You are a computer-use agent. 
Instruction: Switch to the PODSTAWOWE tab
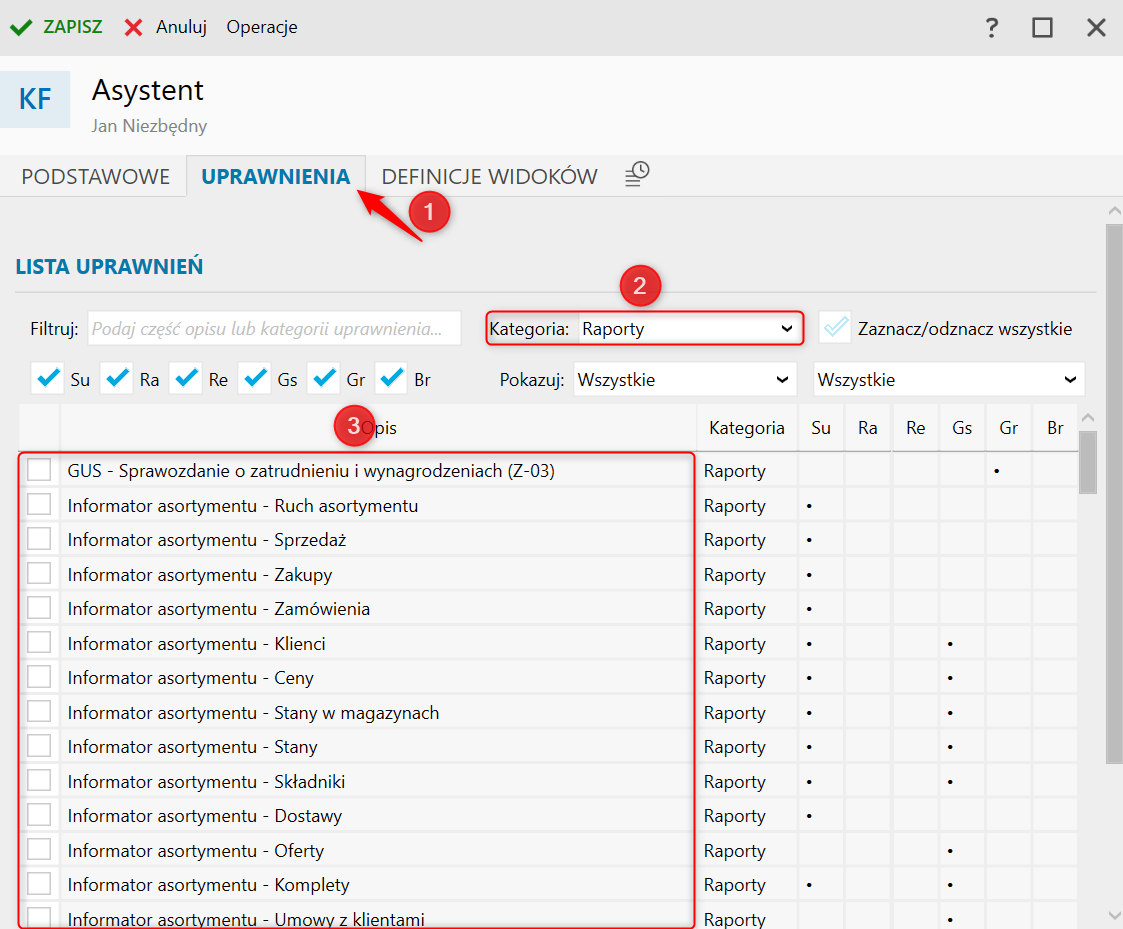click(95, 177)
